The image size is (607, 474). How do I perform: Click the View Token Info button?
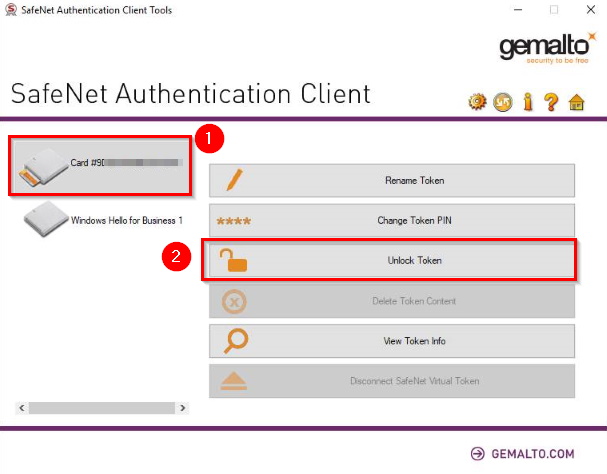pos(392,341)
